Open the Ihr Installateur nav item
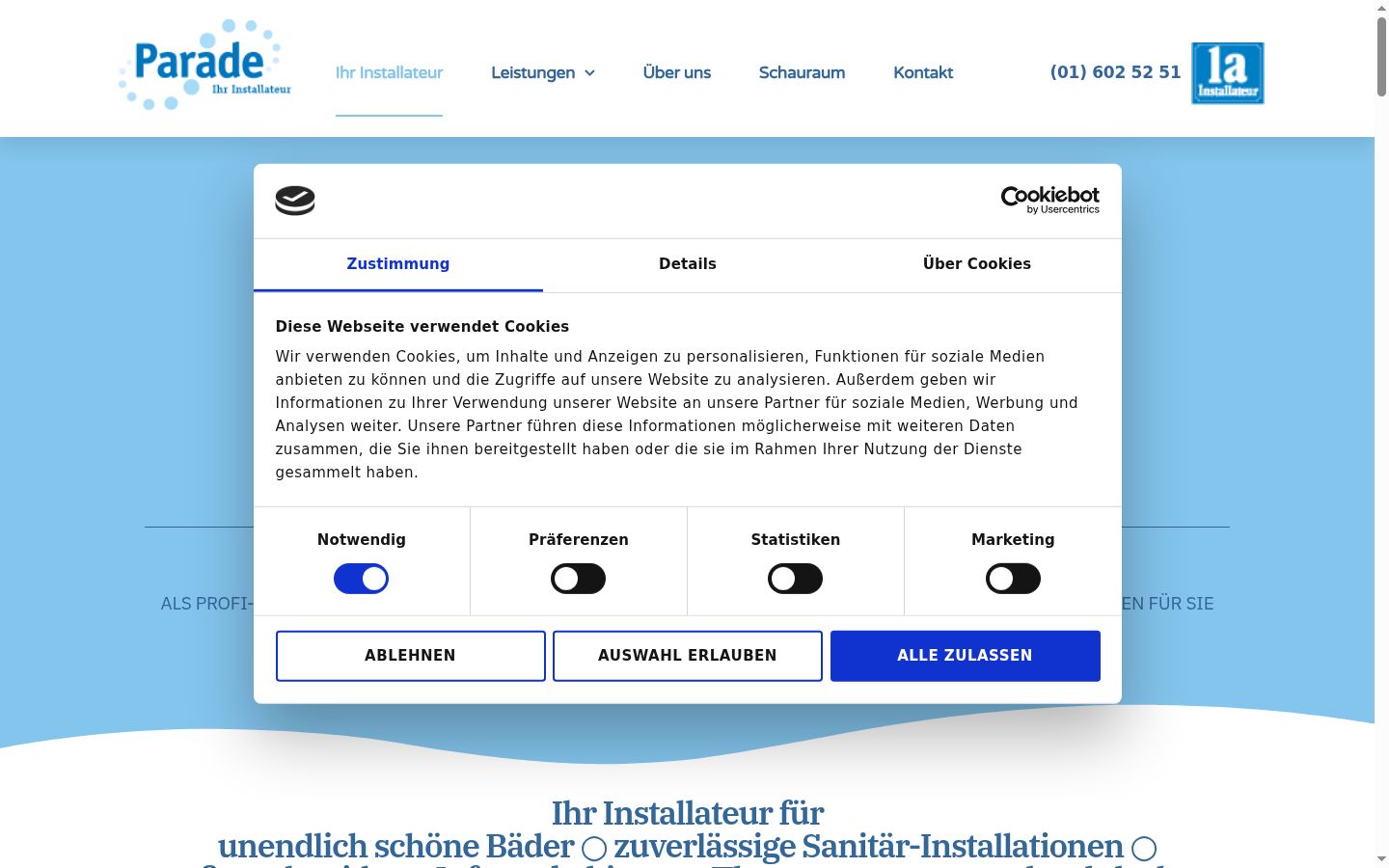 click(389, 72)
